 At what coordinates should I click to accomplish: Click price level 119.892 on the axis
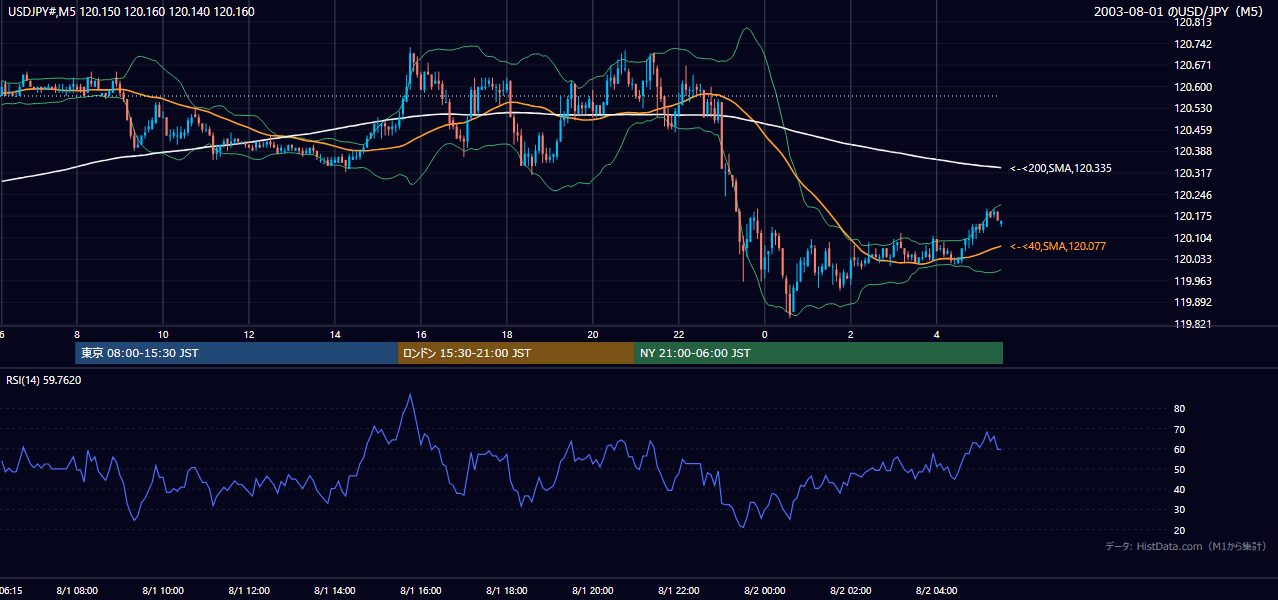(x=1194, y=302)
